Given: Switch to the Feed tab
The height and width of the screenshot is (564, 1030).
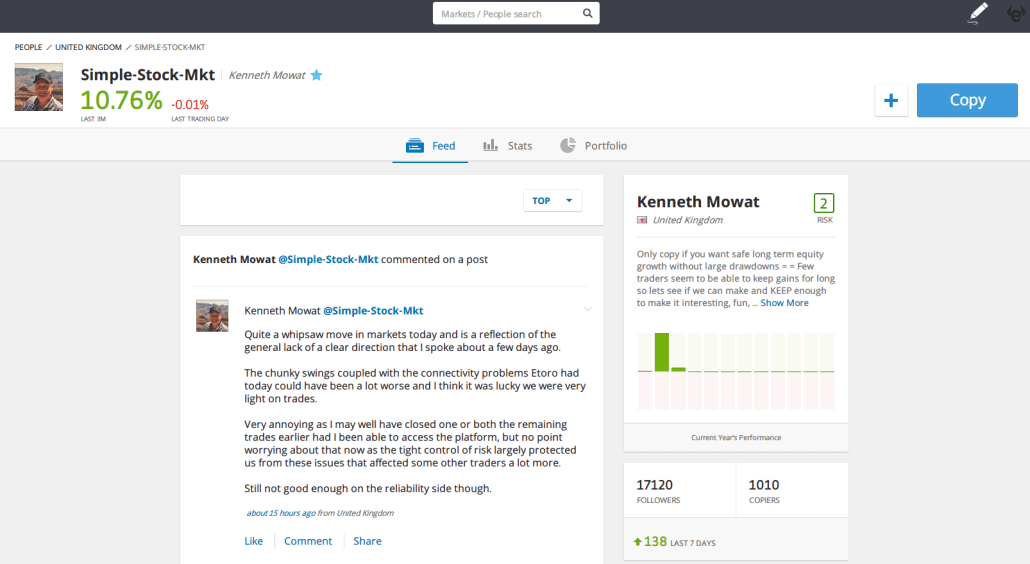Looking at the screenshot, I should 430,146.
